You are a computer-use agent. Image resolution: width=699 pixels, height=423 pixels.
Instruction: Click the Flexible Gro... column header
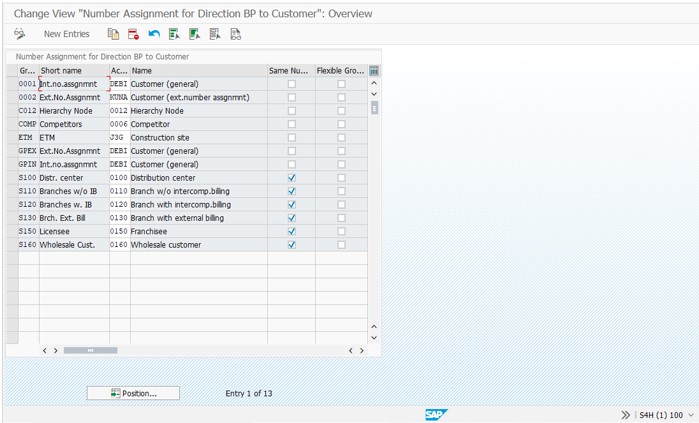click(341, 70)
